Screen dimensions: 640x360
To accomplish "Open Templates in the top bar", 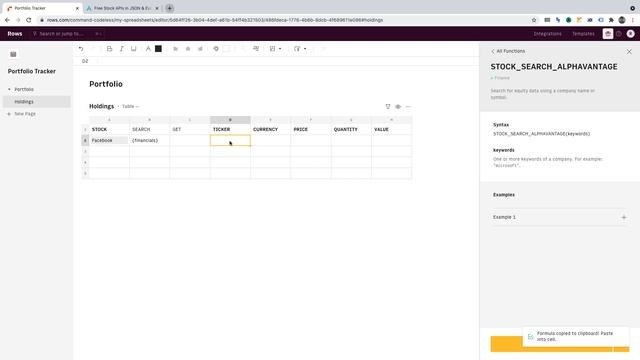I will 583,34.
